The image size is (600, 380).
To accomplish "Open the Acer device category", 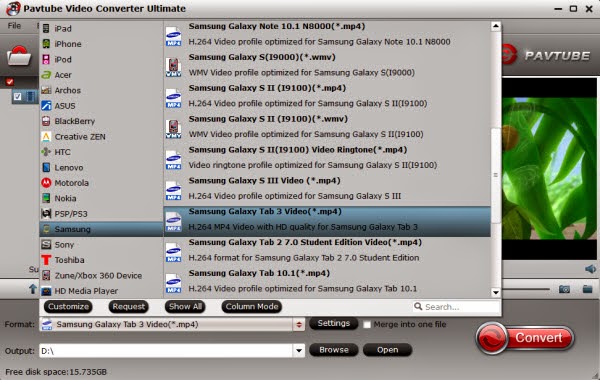I will [x=101, y=75].
